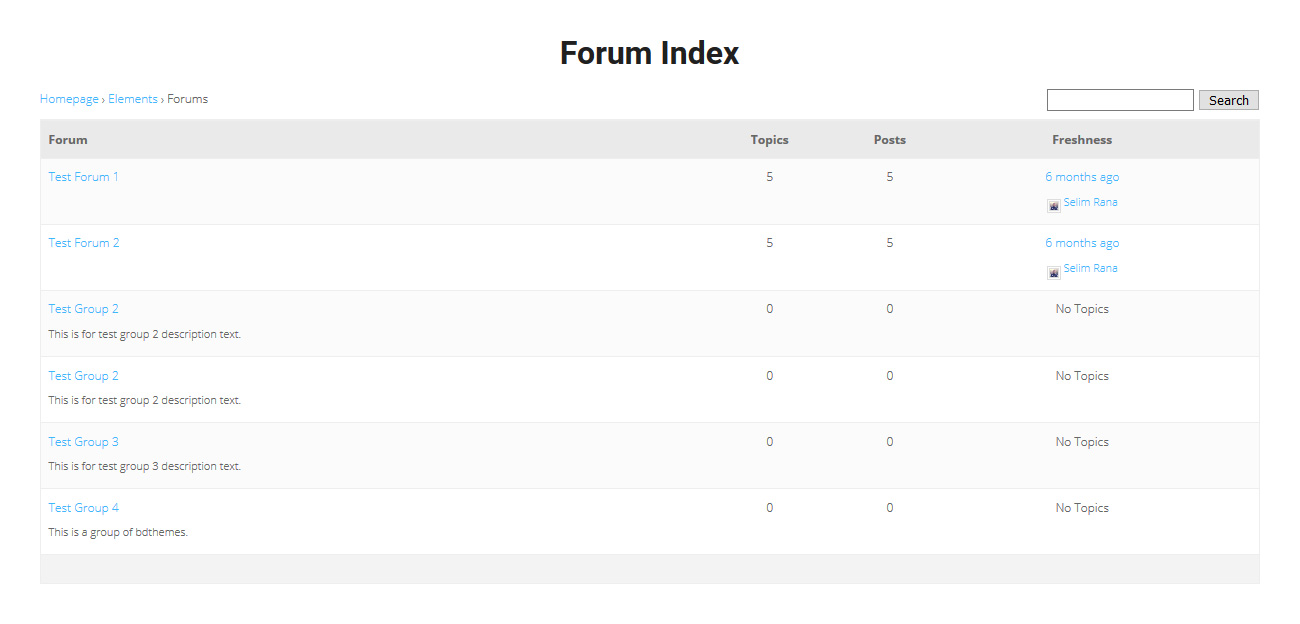Click Selim Rana's avatar in Test Forum 2 row
The height and width of the screenshot is (624, 1300).
(x=1053, y=272)
